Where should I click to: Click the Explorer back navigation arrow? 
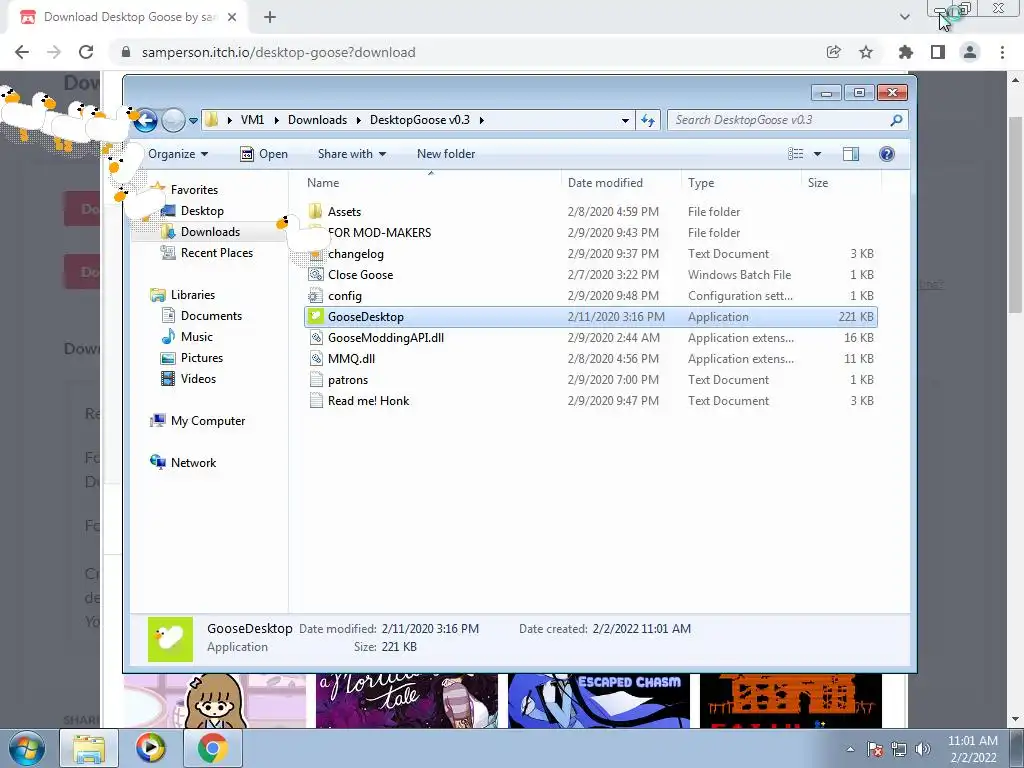pyautogui.click(x=146, y=120)
